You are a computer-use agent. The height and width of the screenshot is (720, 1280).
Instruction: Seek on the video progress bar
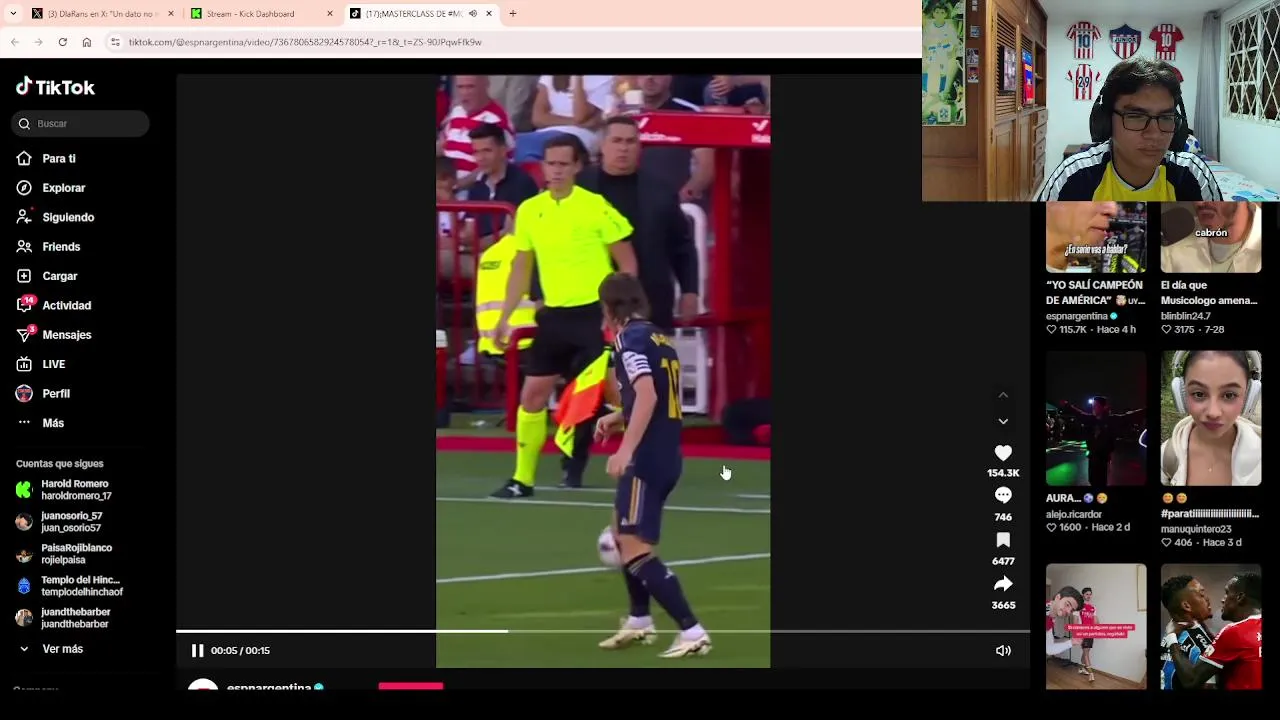pyautogui.click(x=603, y=631)
